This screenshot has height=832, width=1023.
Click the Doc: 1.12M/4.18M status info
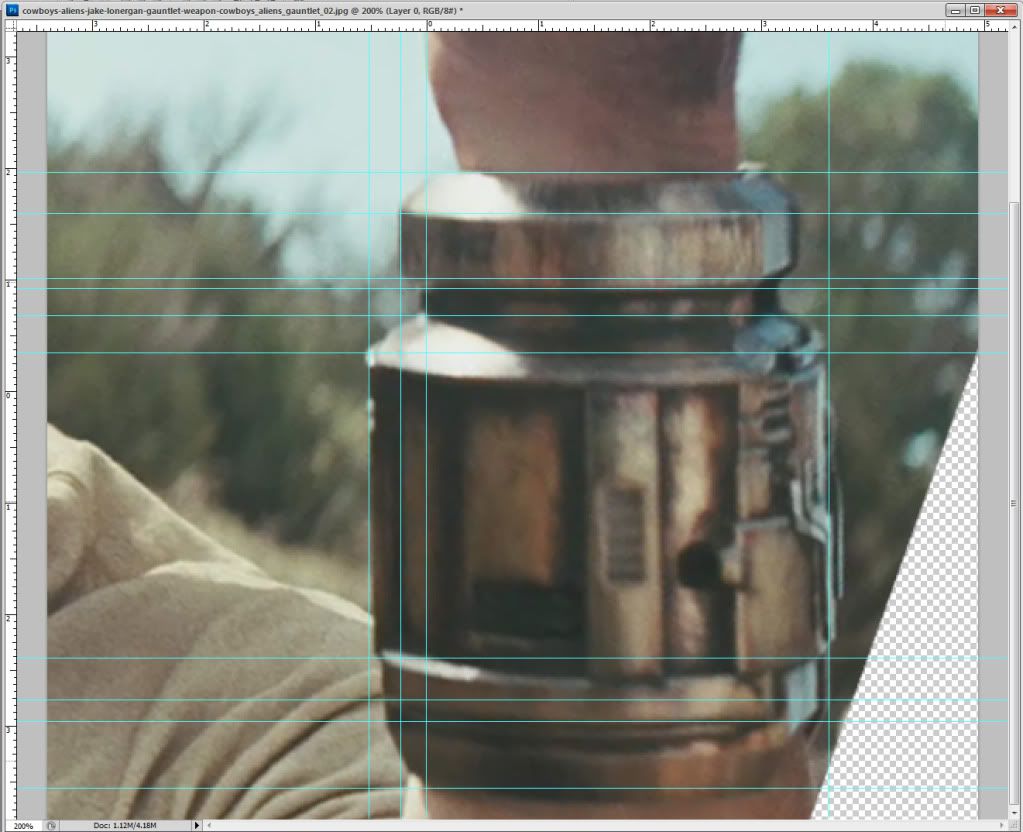coord(125,825)
